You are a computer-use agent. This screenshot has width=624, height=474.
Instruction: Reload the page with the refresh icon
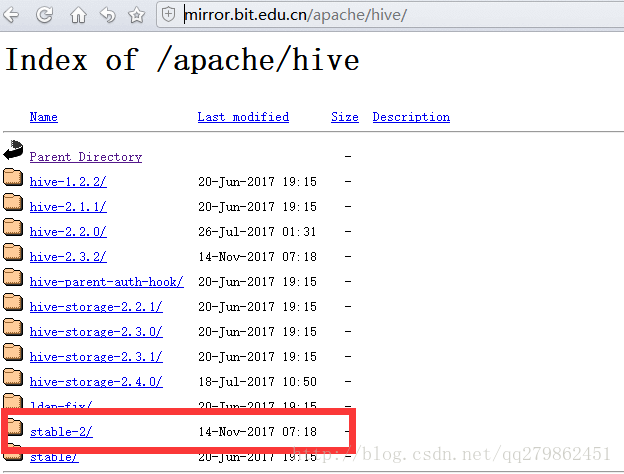coord(44,15)
